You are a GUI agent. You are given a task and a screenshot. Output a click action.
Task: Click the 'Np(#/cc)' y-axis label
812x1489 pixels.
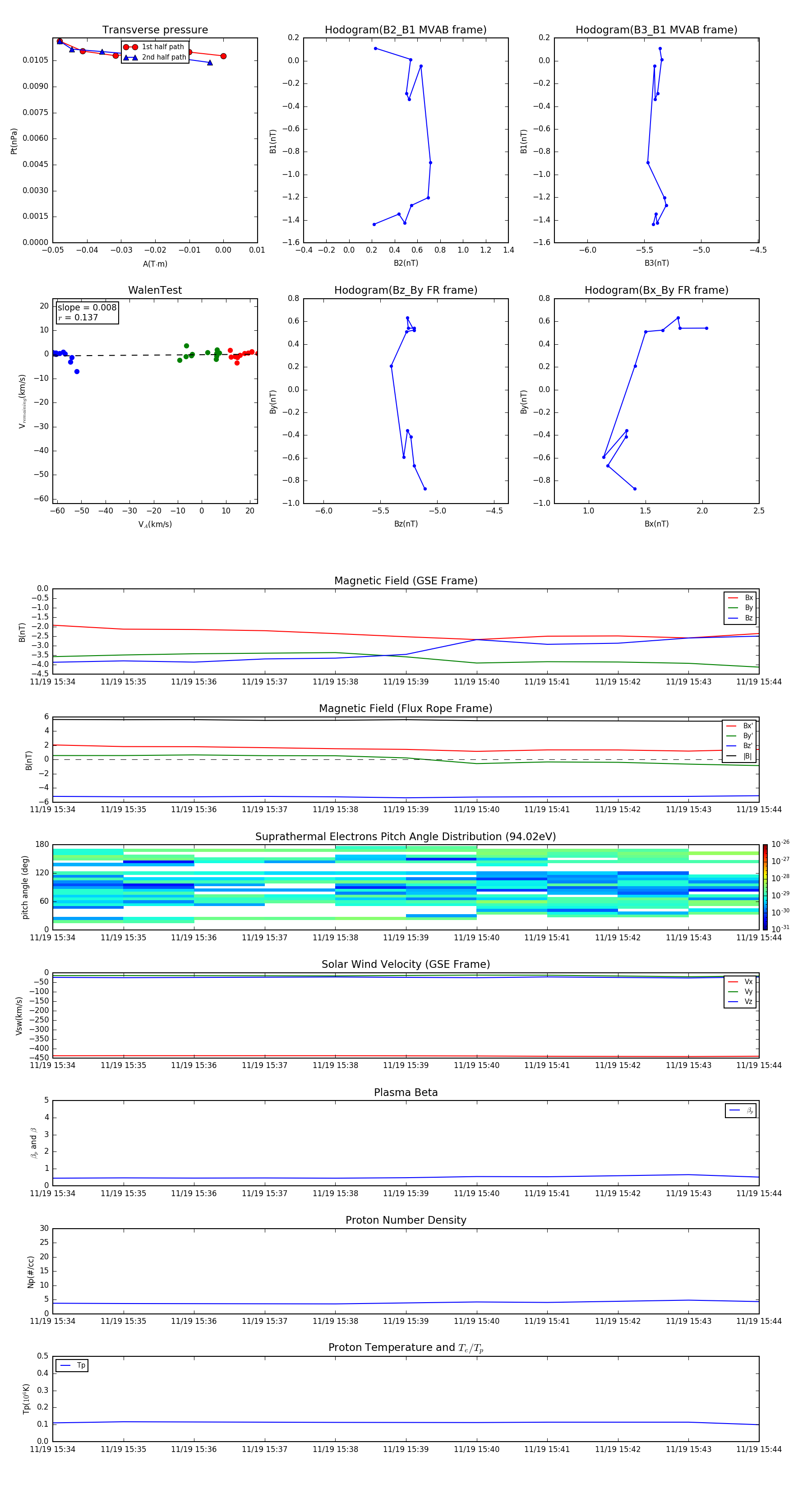coord(31,1272)
